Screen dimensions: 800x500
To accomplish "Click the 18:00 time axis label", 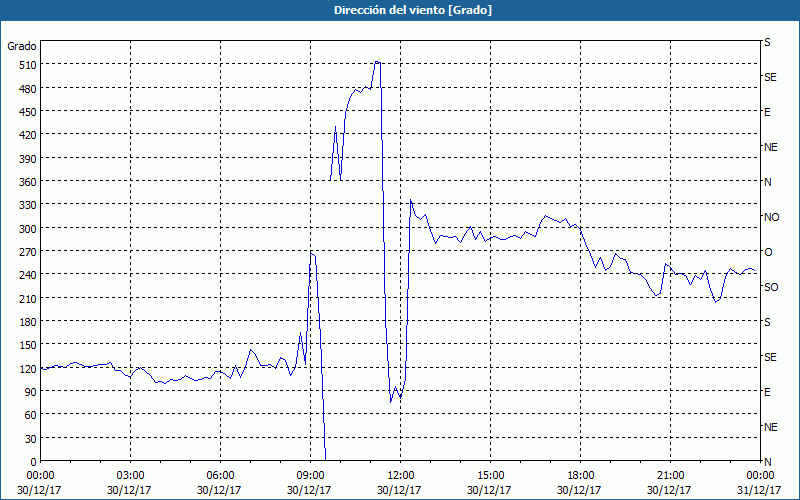I will (x=581, y=476).
